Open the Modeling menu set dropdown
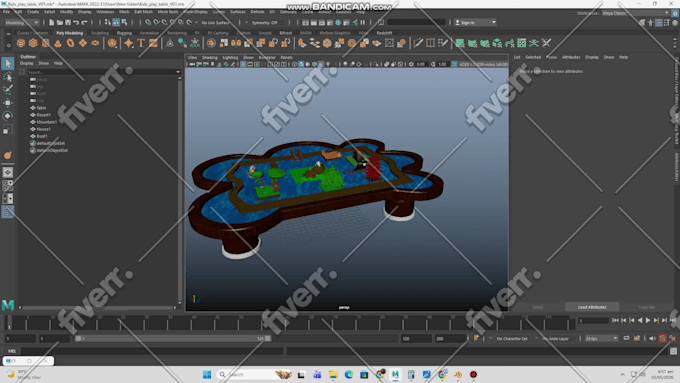Image resolution: width=680 pixels, height=383 pixels. [x=22, y=23]
